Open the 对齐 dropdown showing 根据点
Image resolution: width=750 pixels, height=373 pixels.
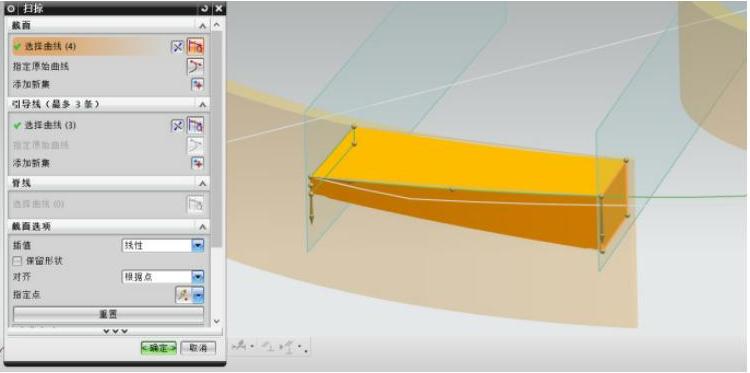pos(163,276)
